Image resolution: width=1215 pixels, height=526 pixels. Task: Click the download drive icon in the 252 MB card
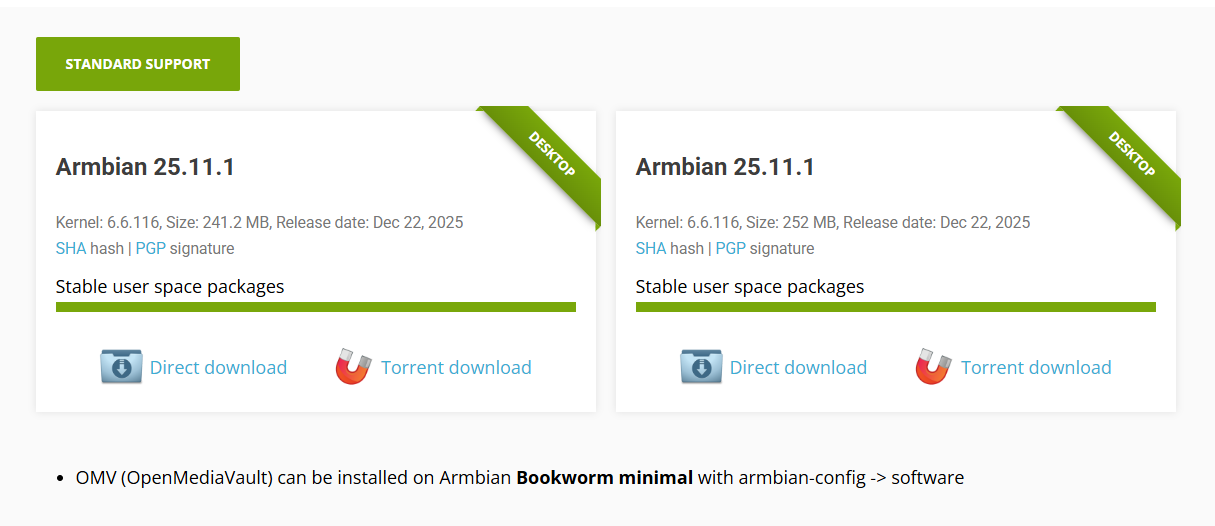click(x=701, y=367)
